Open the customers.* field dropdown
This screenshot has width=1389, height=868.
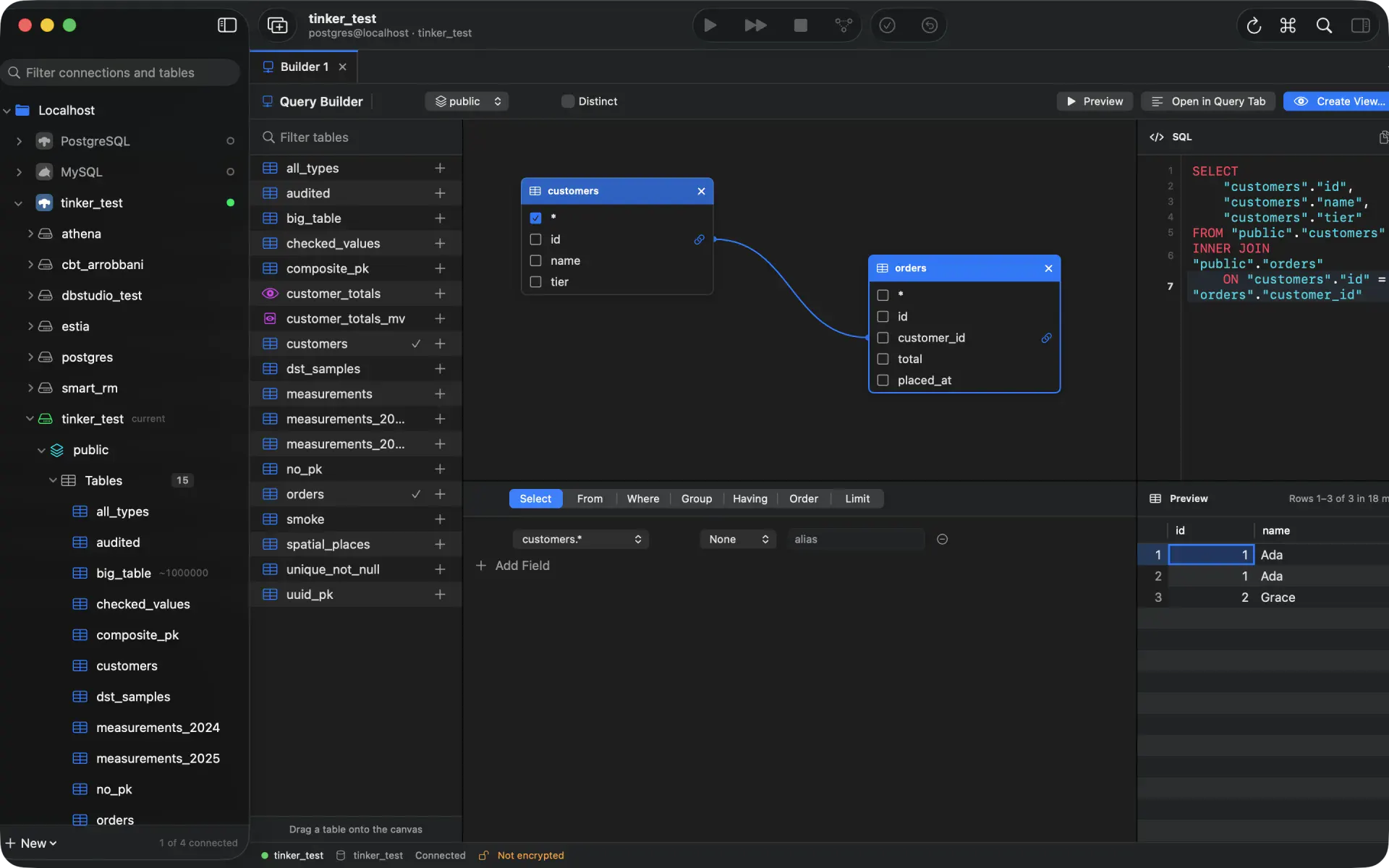[580, 539]
